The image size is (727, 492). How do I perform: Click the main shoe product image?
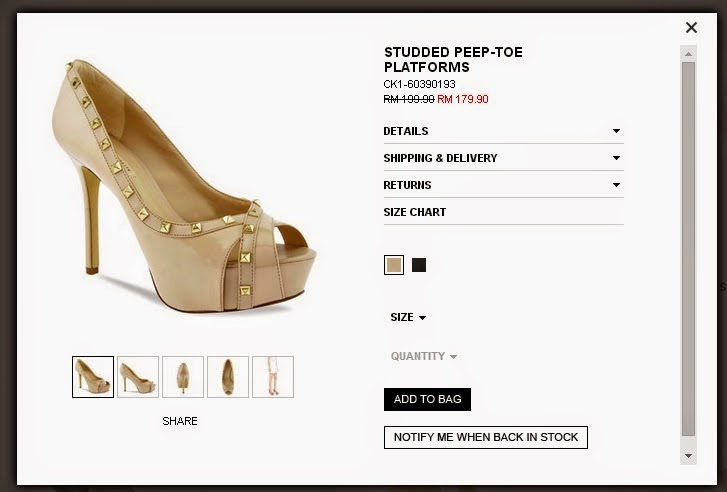click(x=185, y=186)
